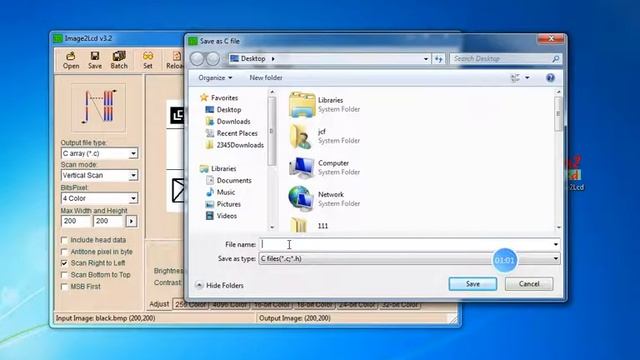Click the navigation pane scroll down arrow
This screenshot has width=640, height=360.
272,227
